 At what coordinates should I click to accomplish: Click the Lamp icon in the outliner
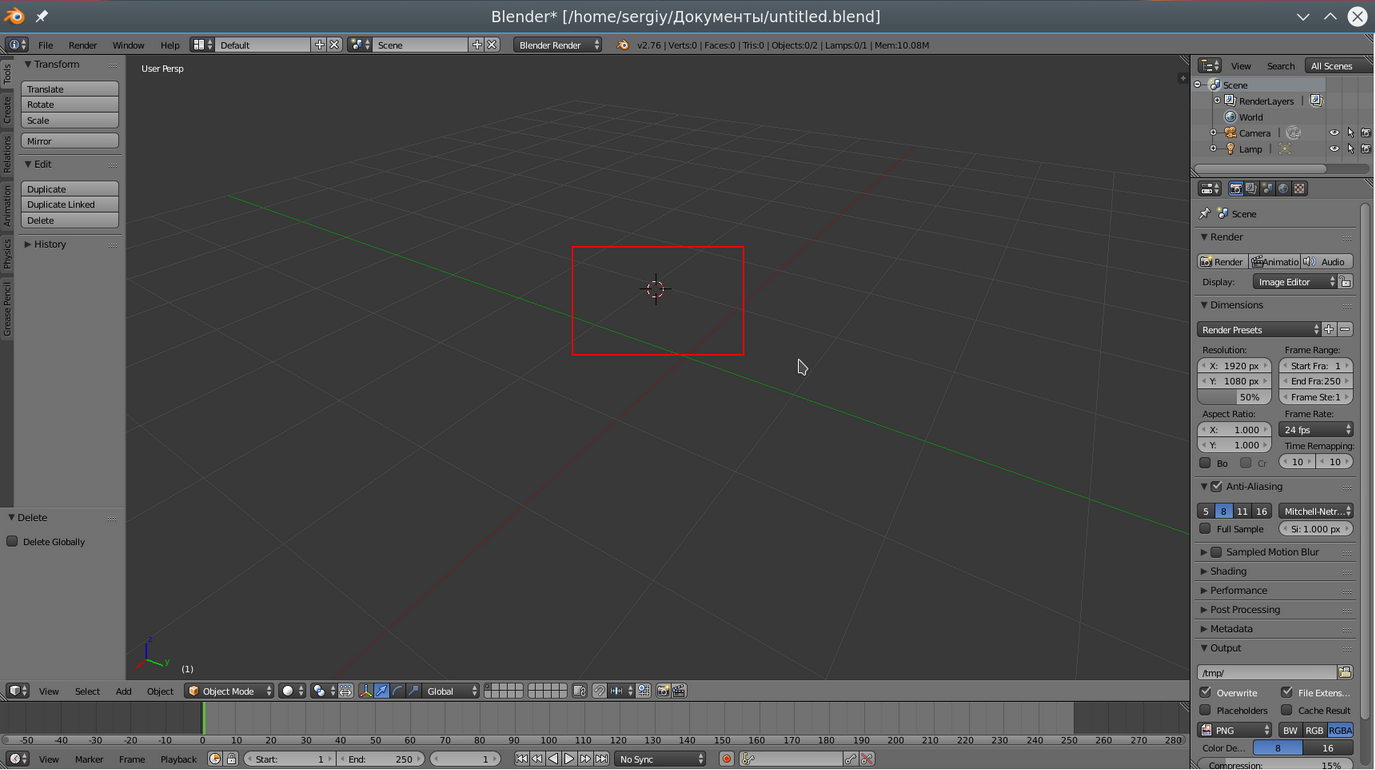pos(1231,149)
